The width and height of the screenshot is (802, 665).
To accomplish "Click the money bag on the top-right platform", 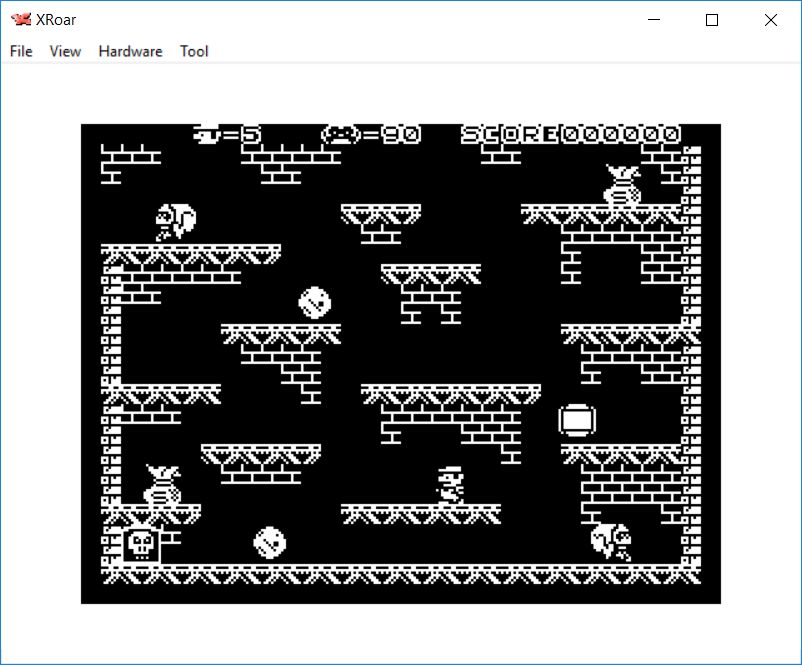I will tap(622, 185).
